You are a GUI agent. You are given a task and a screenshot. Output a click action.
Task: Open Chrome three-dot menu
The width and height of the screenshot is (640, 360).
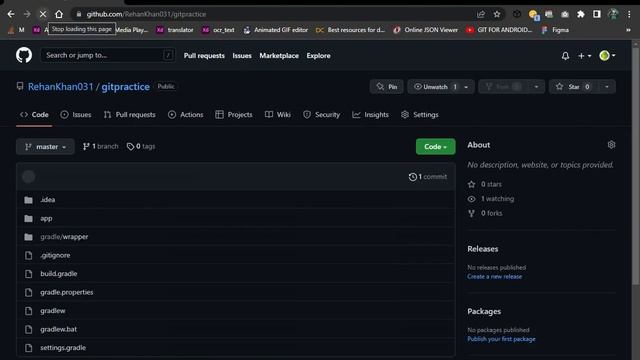pyautogui.click(x=629, y=14)
